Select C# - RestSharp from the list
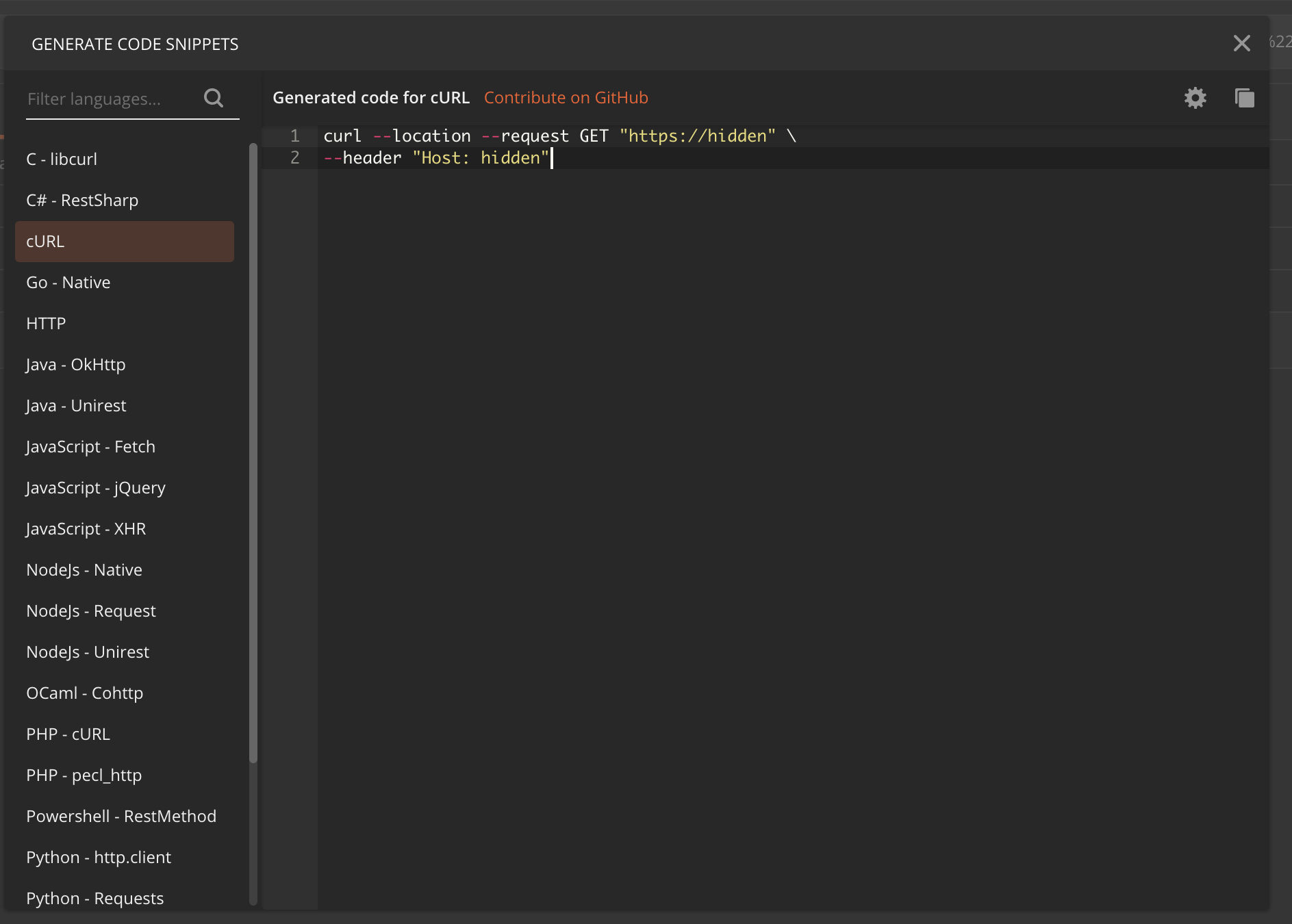1292x924 pixels. (x=82, y=200)
